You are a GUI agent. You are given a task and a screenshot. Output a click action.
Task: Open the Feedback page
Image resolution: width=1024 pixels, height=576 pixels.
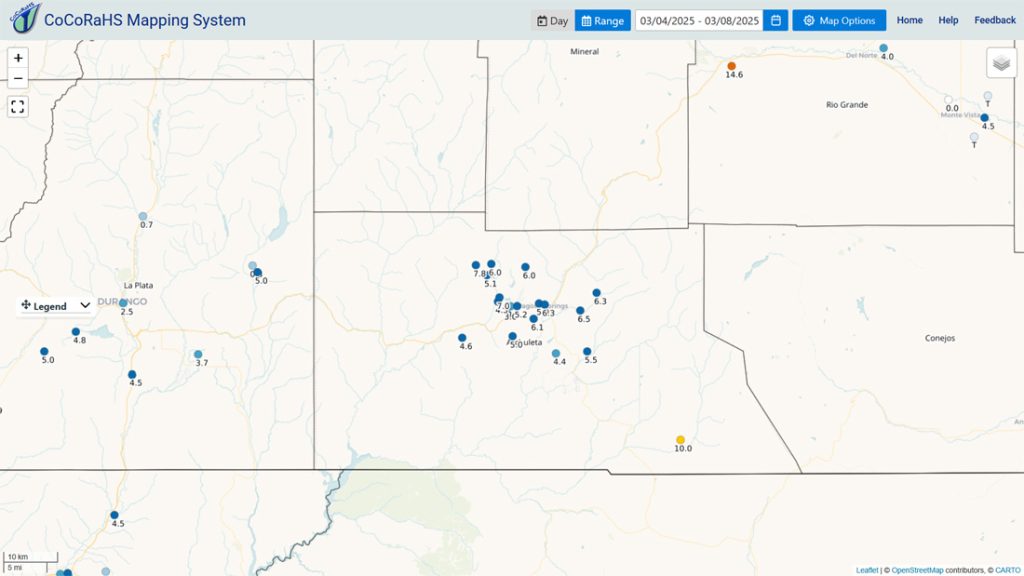click(995, 20)
